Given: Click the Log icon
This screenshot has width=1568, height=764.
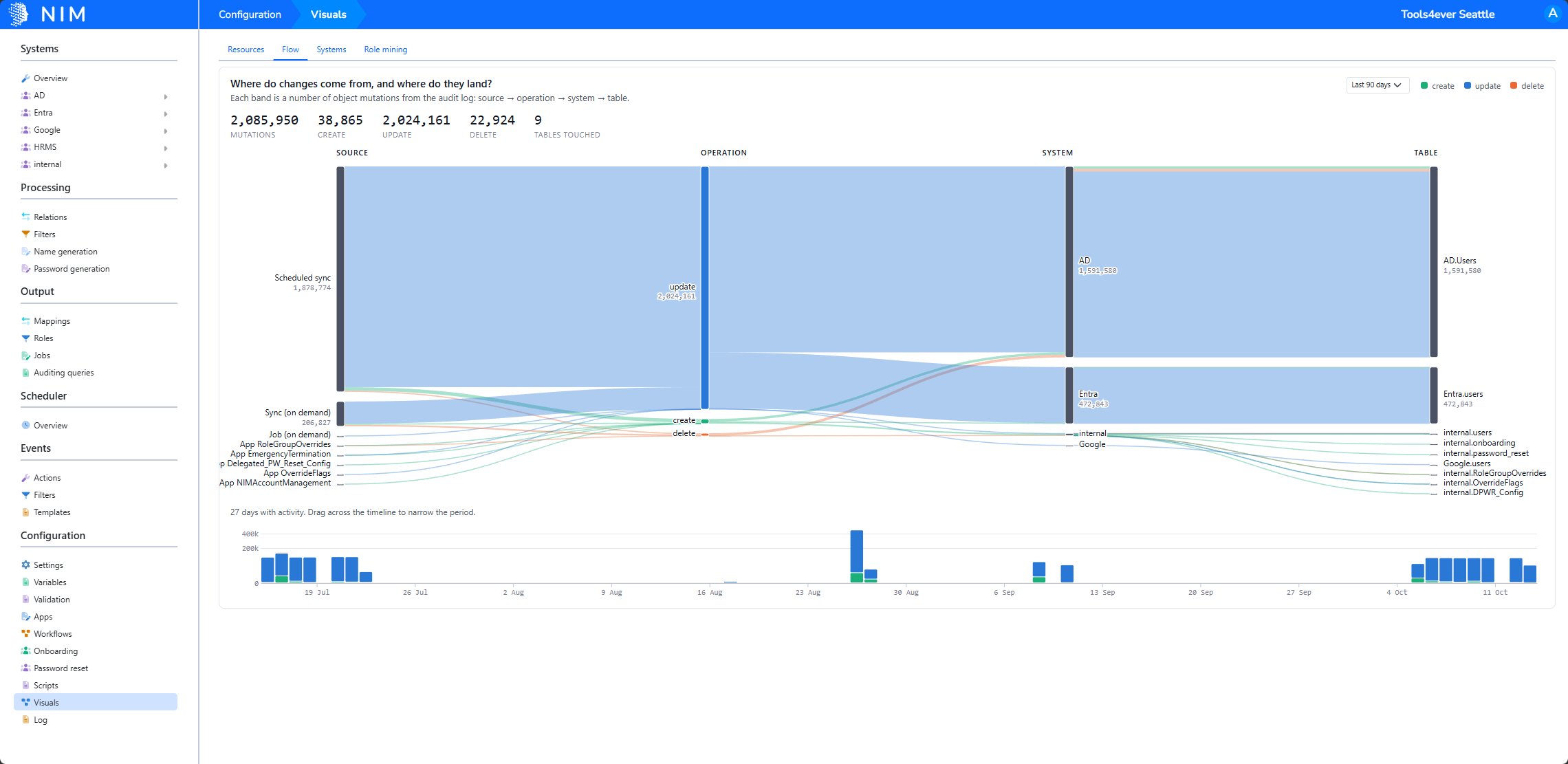Looking at the screenshot, I should click(25, 719).
